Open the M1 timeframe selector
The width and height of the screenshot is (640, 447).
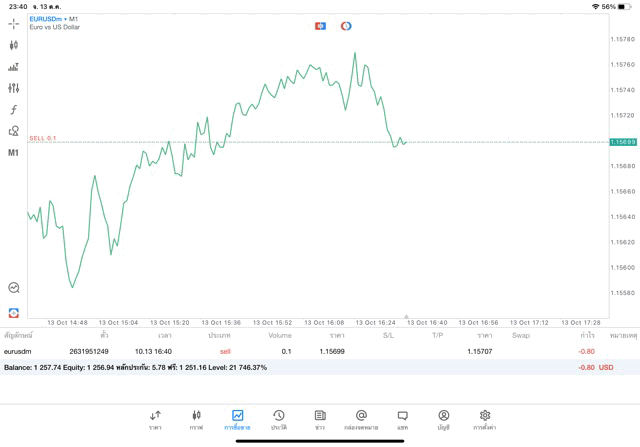(x=14, y=153)
